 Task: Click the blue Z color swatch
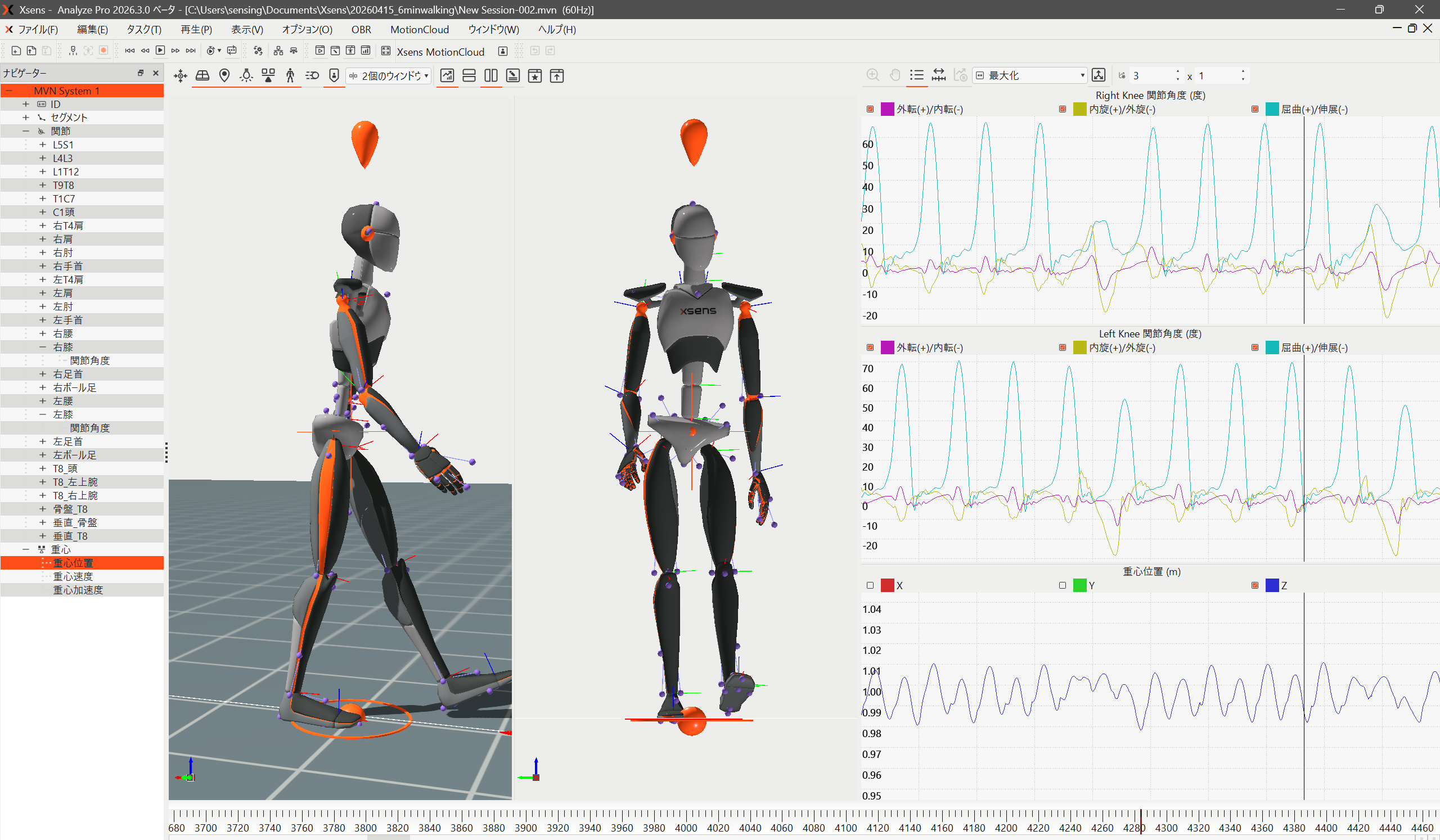(x=1272, y=585)
